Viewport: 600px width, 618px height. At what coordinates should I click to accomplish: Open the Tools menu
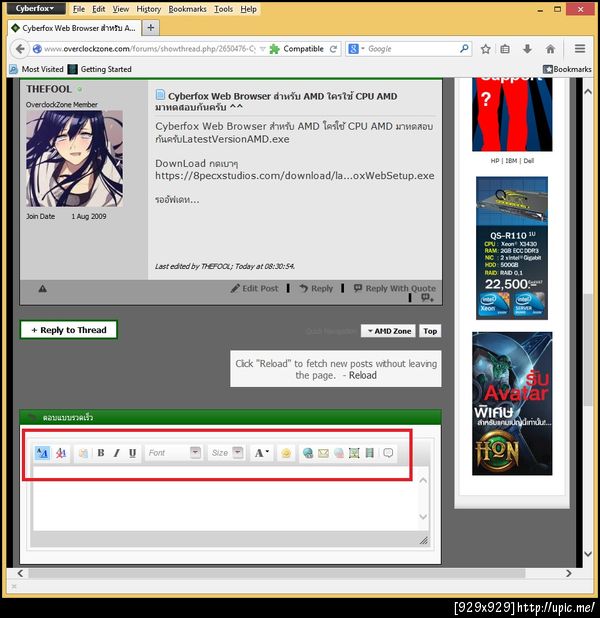[224, 9]
